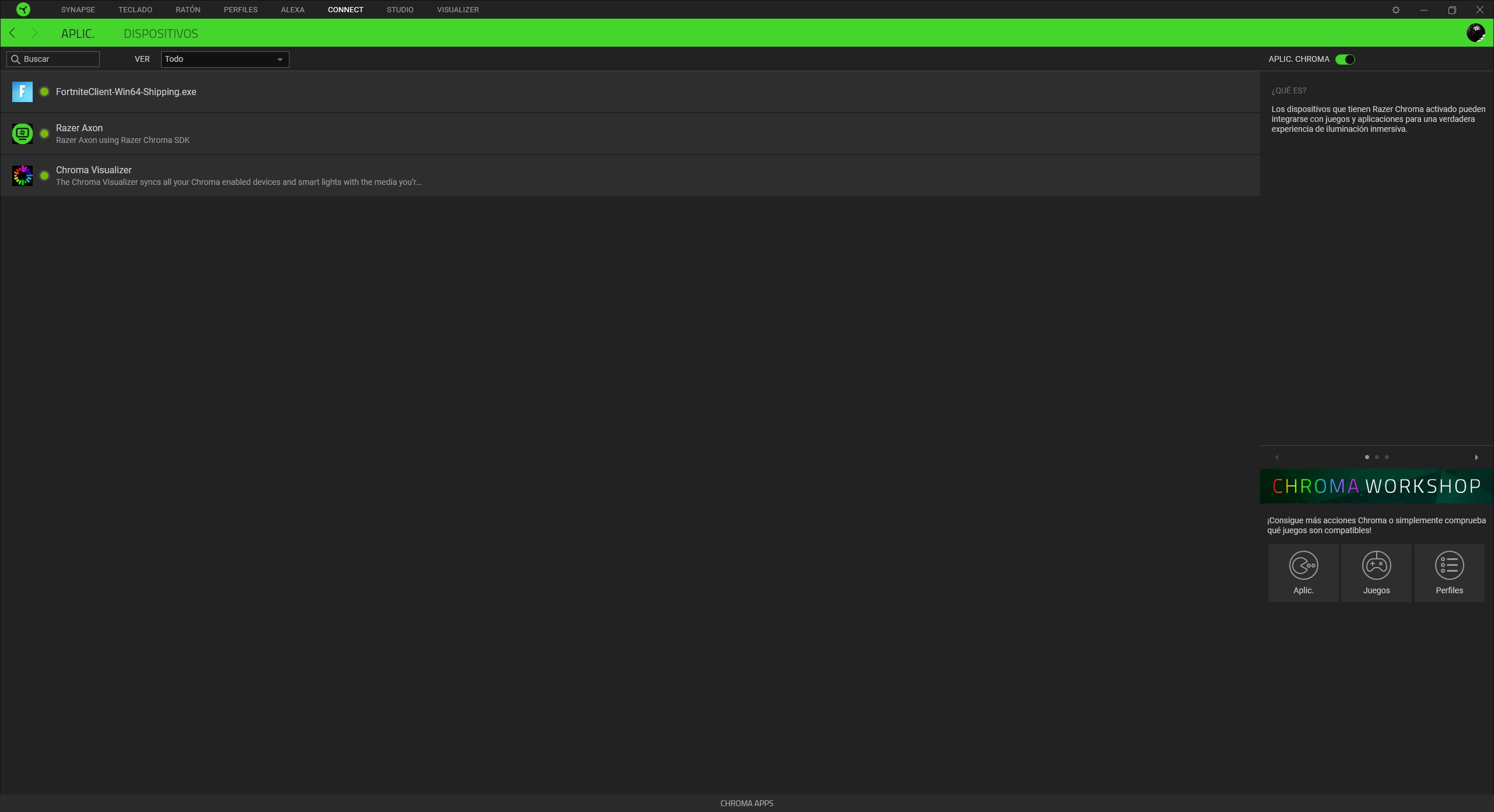1494x812 pixels.
Task: Minimize the Razer Synapse window
Action: [1424, 10]
